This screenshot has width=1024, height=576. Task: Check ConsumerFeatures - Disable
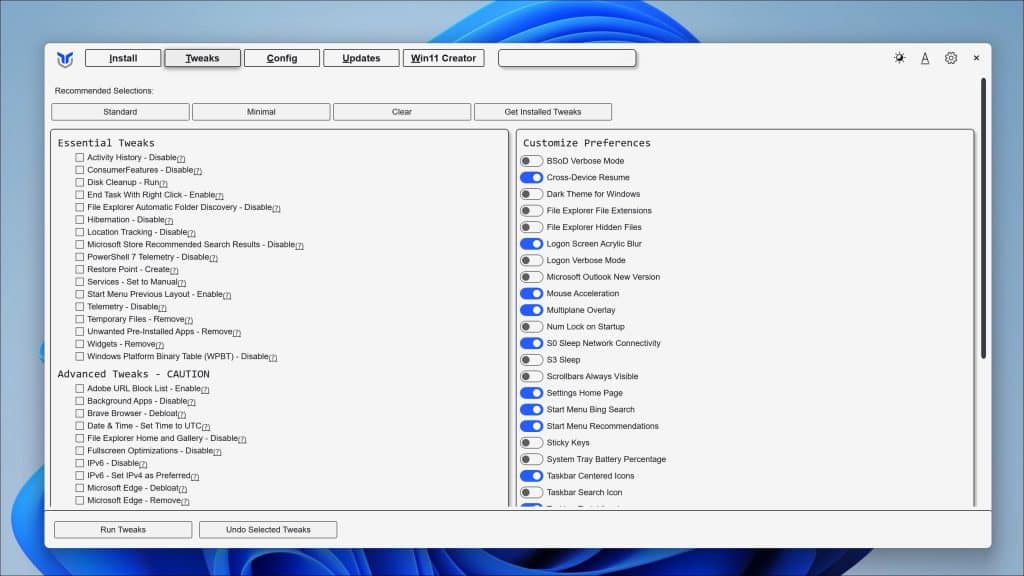(x=80, y=170)
